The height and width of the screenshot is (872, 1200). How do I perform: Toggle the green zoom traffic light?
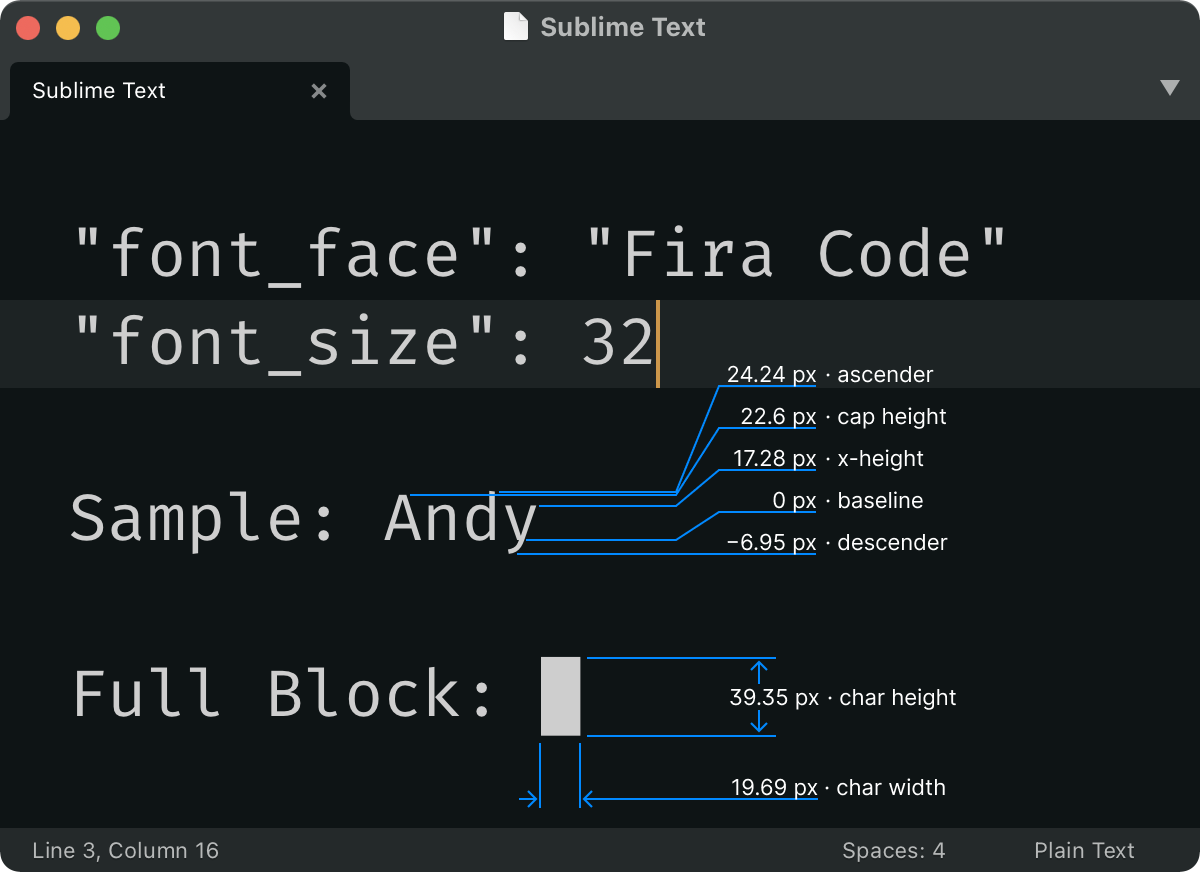point(107,27)
